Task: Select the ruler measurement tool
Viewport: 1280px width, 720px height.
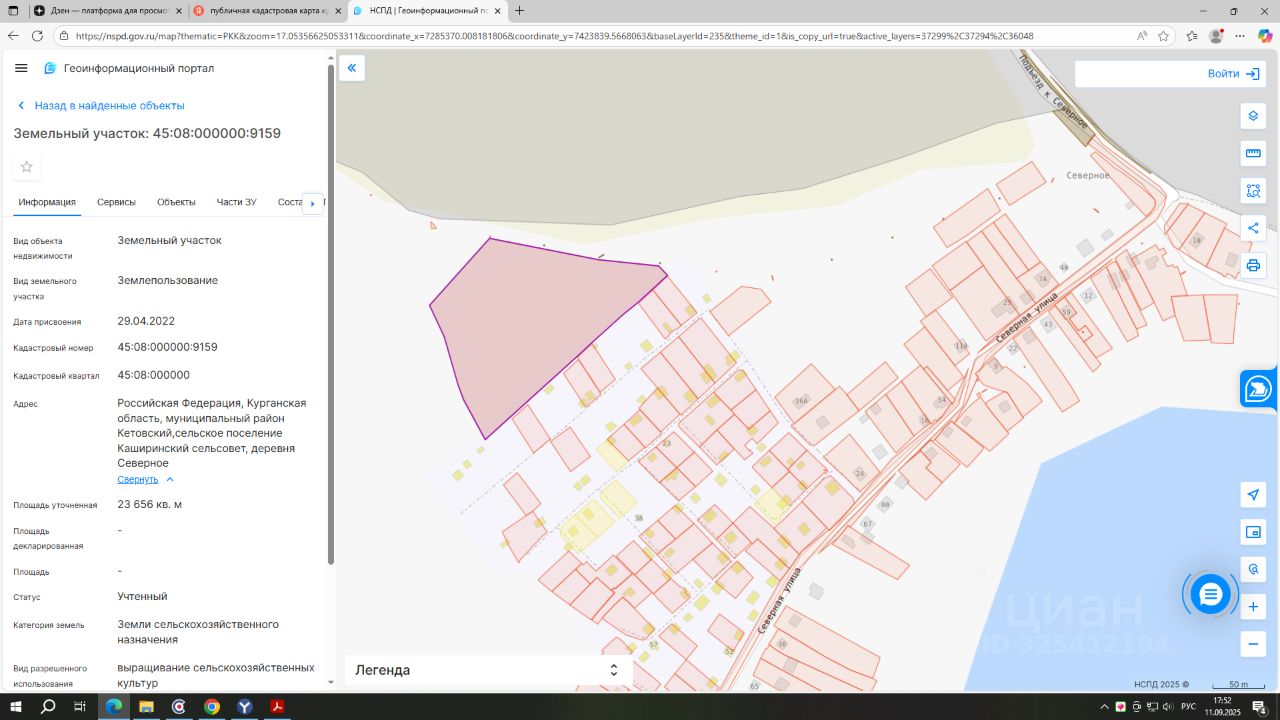Action: click(1253, 154)
